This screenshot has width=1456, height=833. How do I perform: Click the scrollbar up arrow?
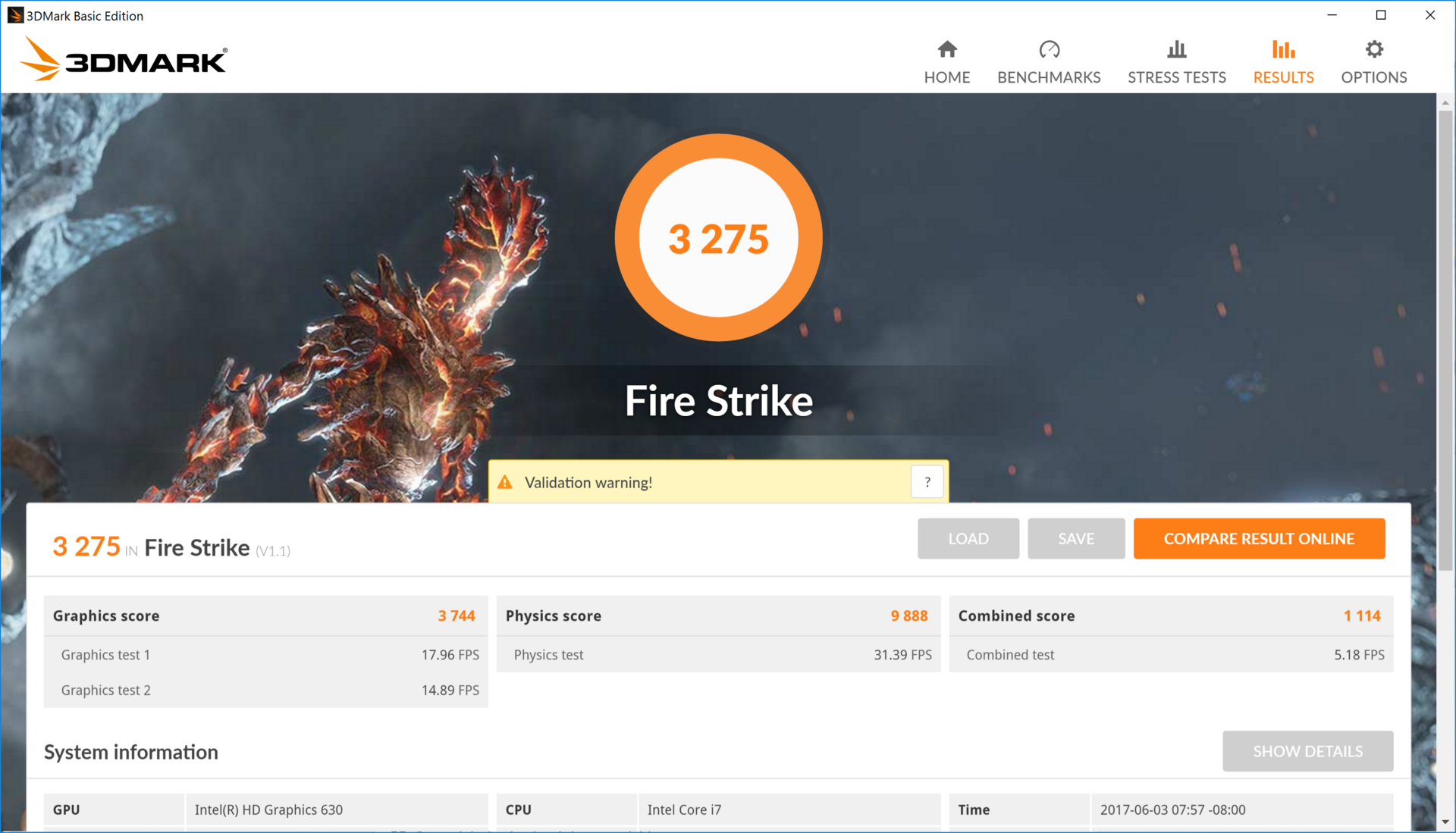tap(1445, 102)
